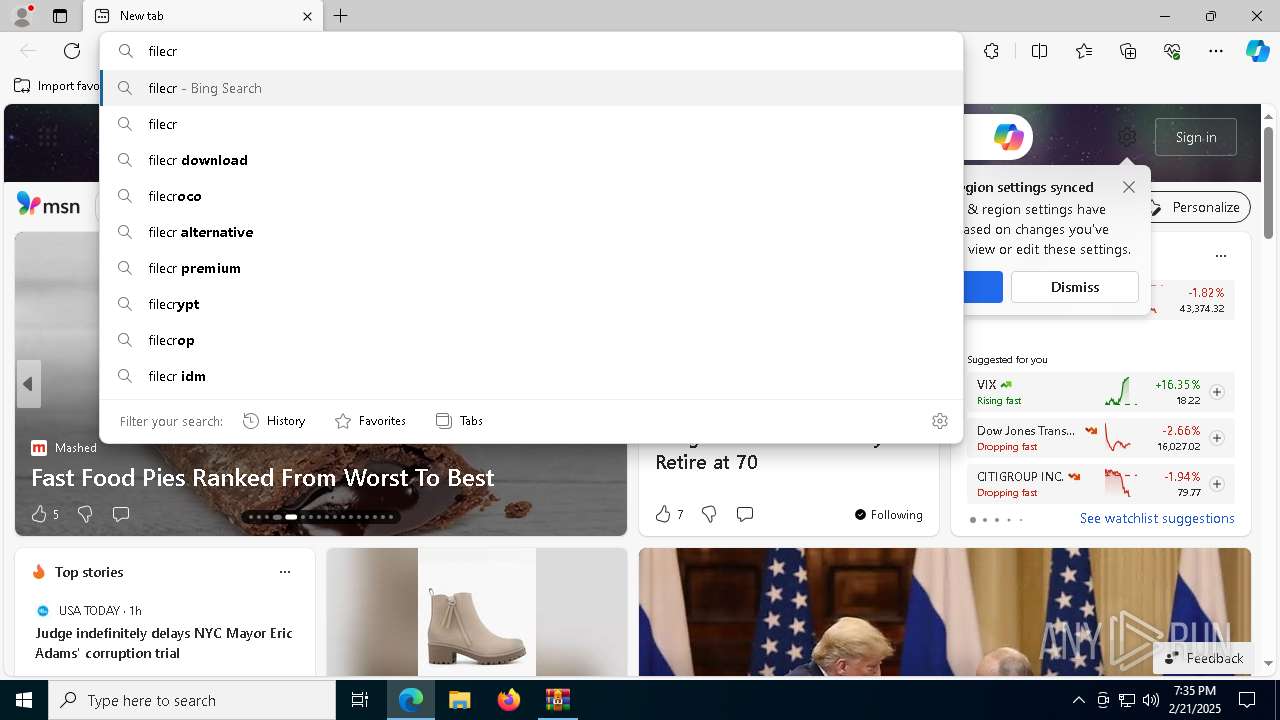The width and height of the screenshot is (1280, 720).
Task: Click the Sign in button
Action: pos(1196,137)
